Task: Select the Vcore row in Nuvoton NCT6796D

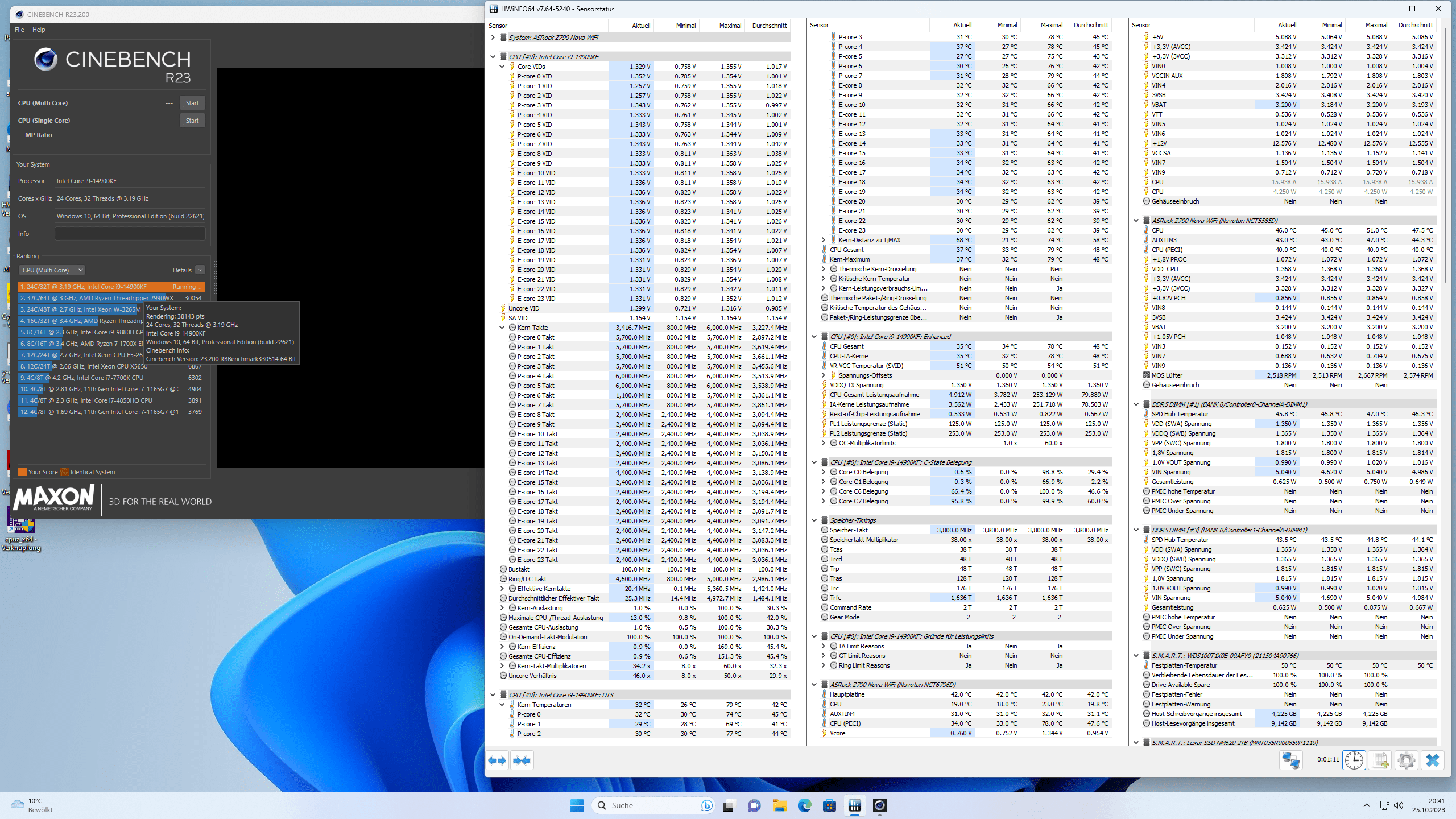Action: 966,733
